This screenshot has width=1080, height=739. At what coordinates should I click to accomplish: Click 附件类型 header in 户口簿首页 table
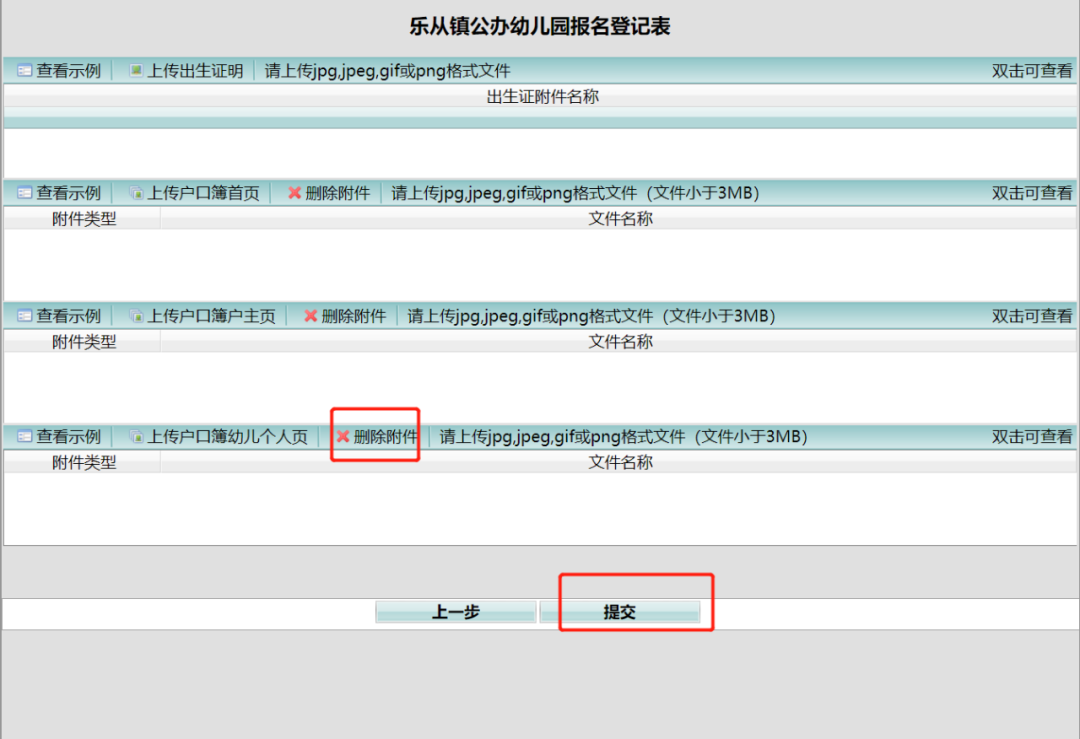[84, 219]
